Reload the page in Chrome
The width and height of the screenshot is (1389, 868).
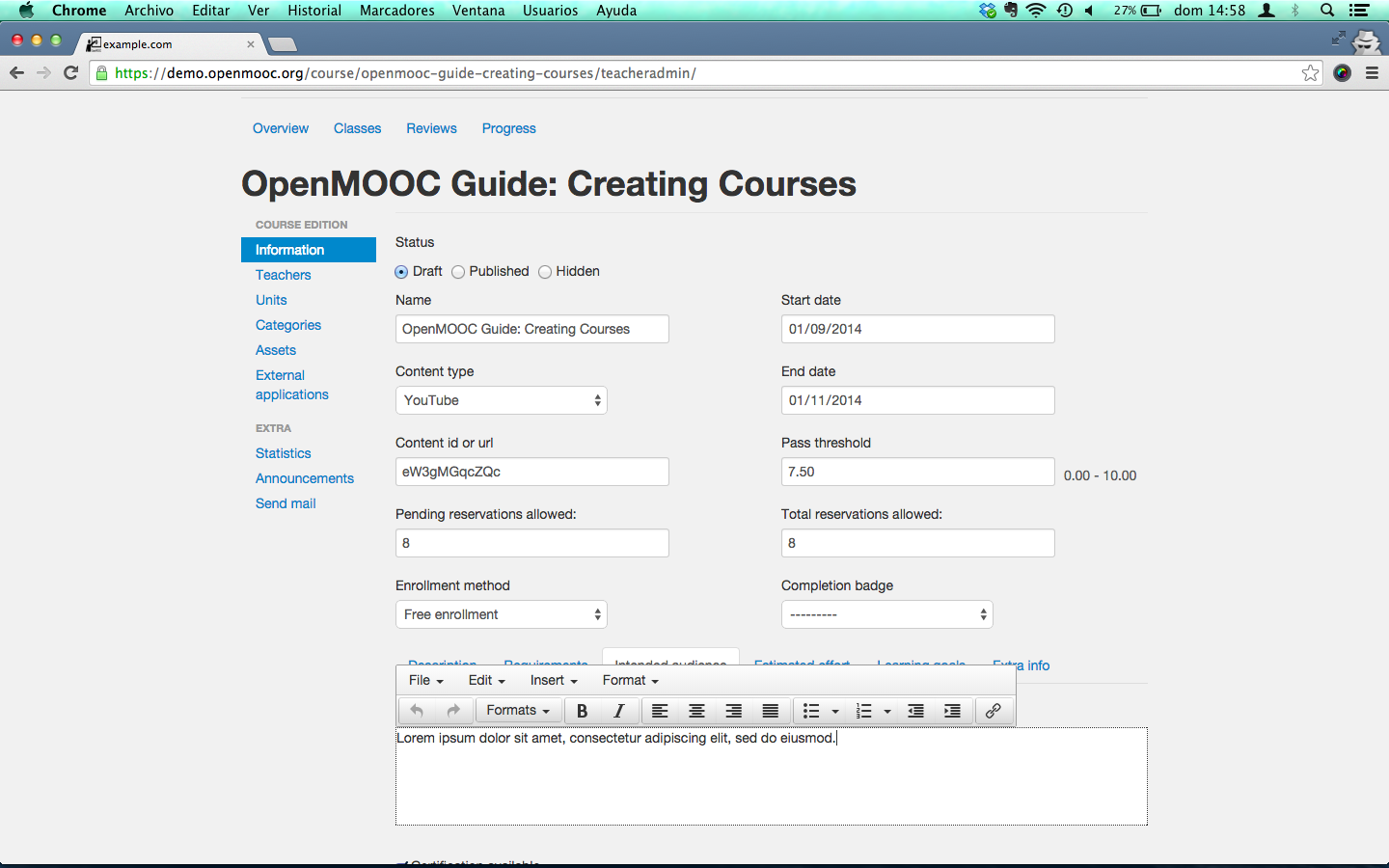click(x=70, y=73)
